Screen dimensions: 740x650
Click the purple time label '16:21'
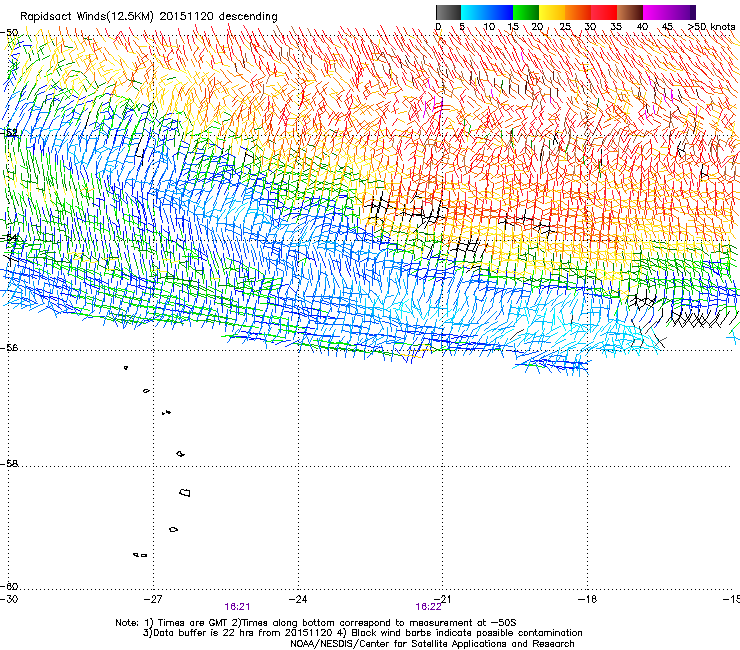[x=237, y=607]
